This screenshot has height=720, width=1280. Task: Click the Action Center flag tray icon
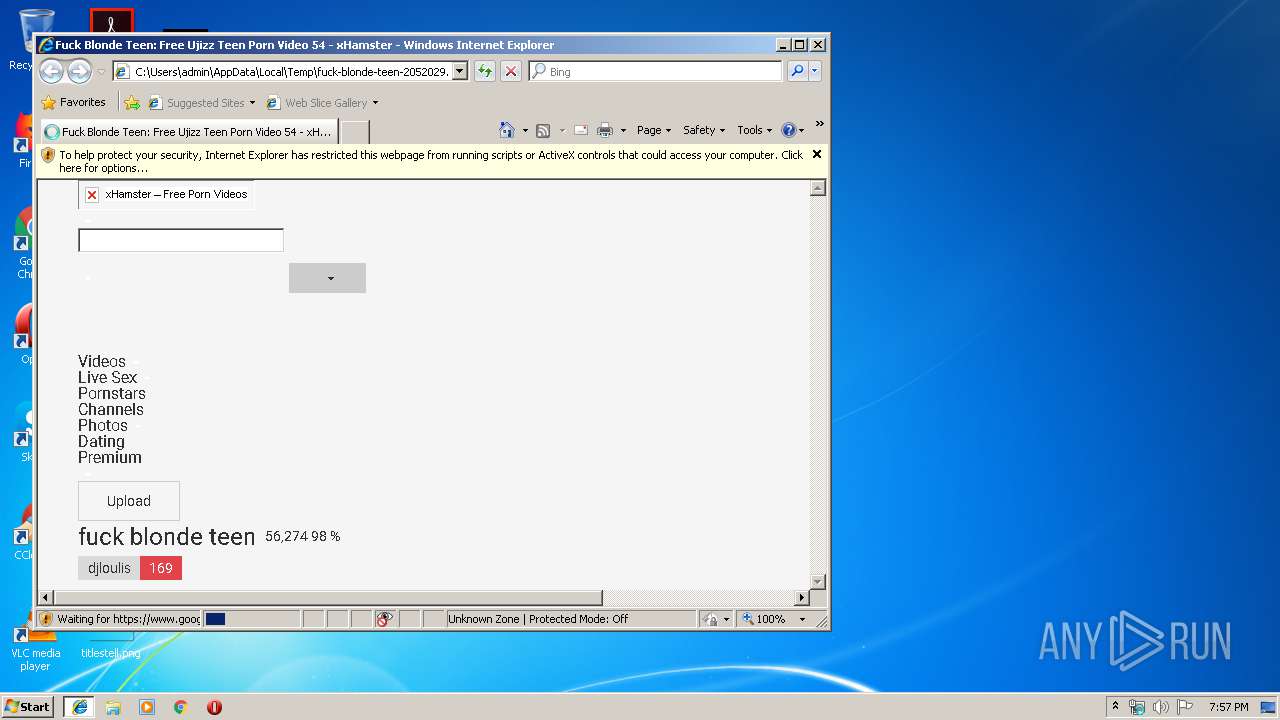pyautogui.click(x=1185, y=707)
